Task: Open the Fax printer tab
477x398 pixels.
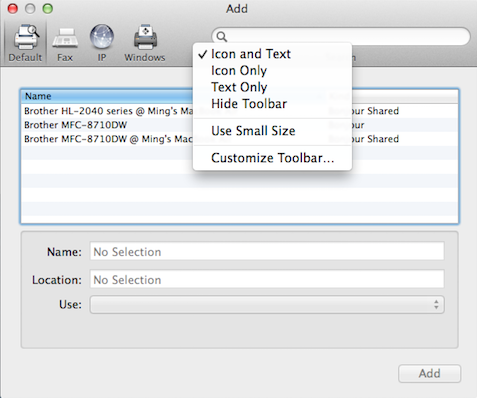Action: (65, 43)
